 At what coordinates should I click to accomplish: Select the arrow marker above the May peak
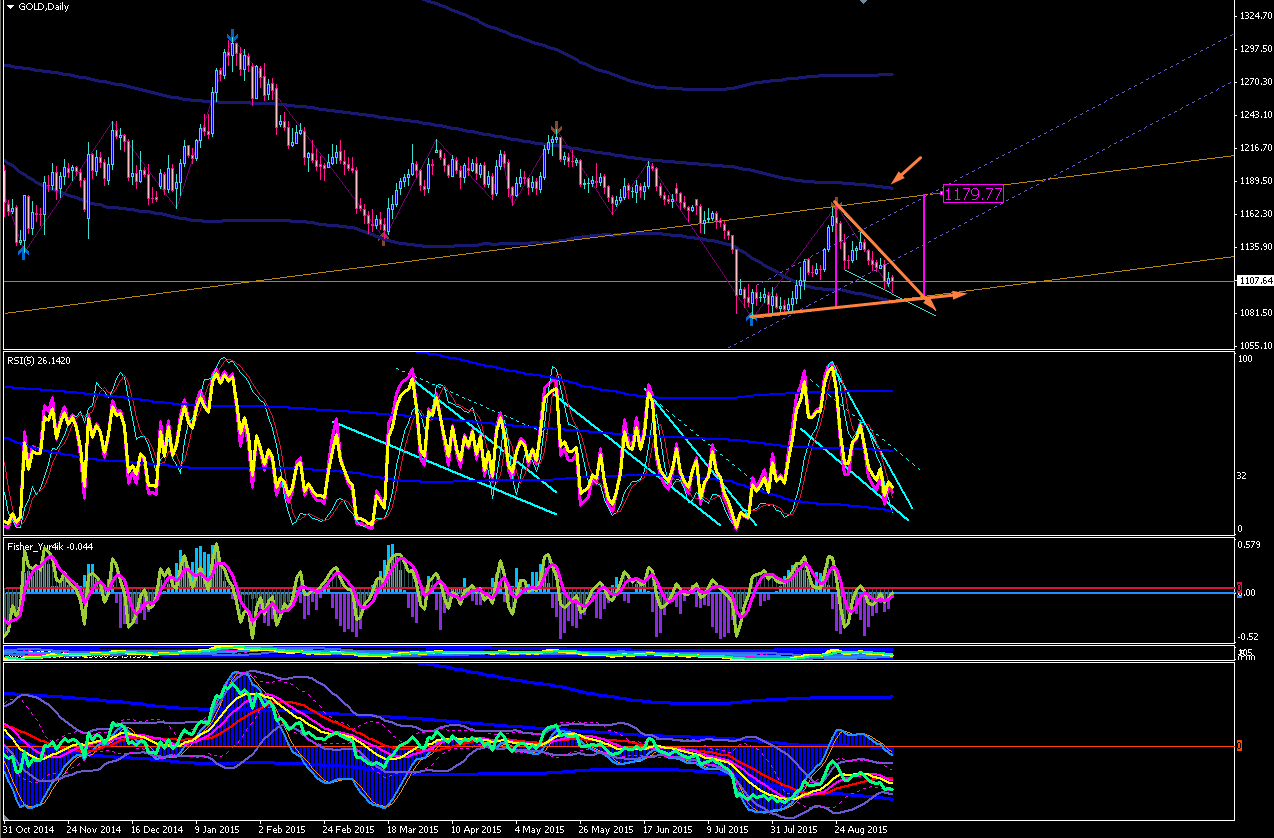(556, 129)
